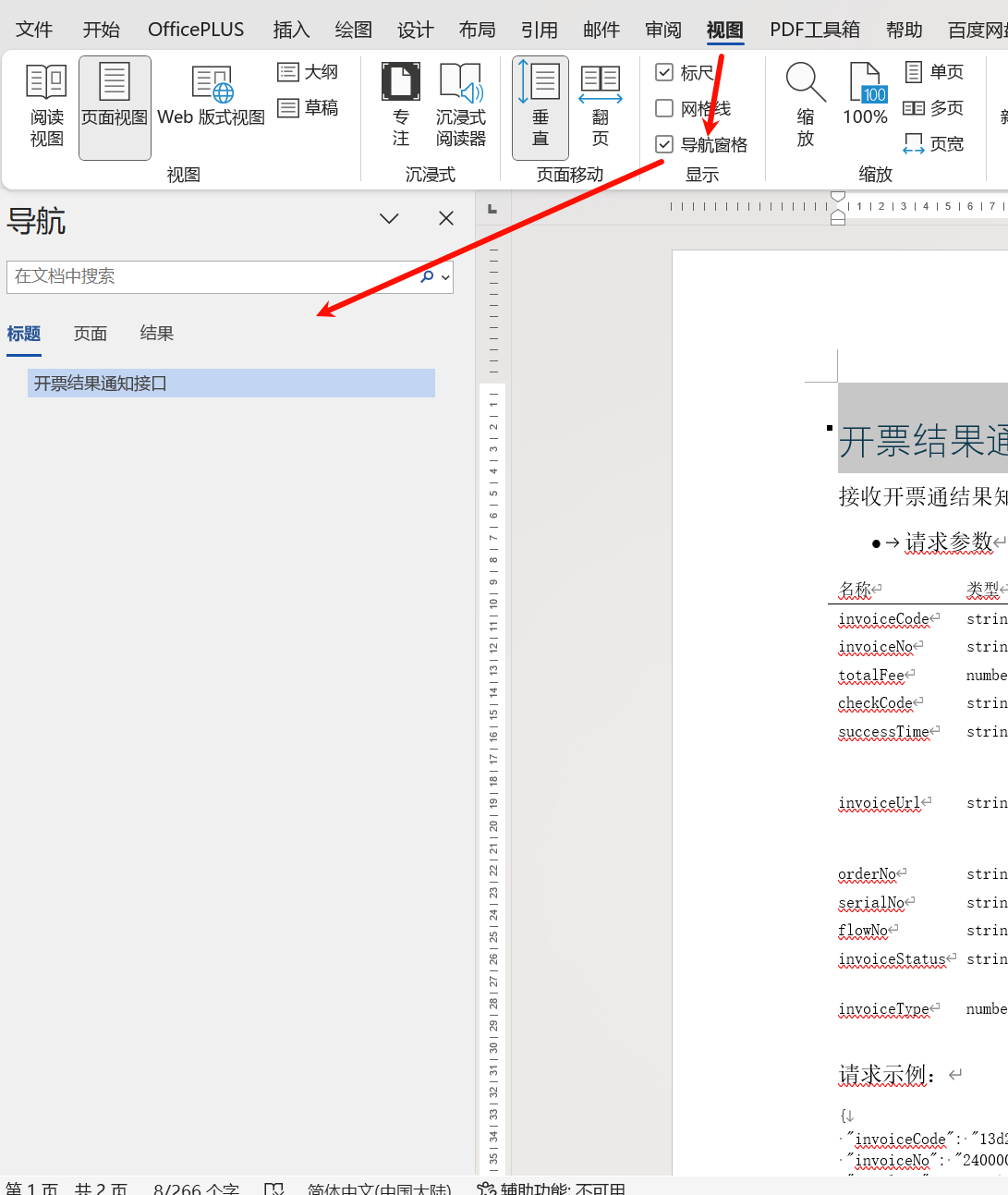Screen dimensions: 1008x1195
Task: Open the Insert ribbon tab
Action: click(291, 30)
